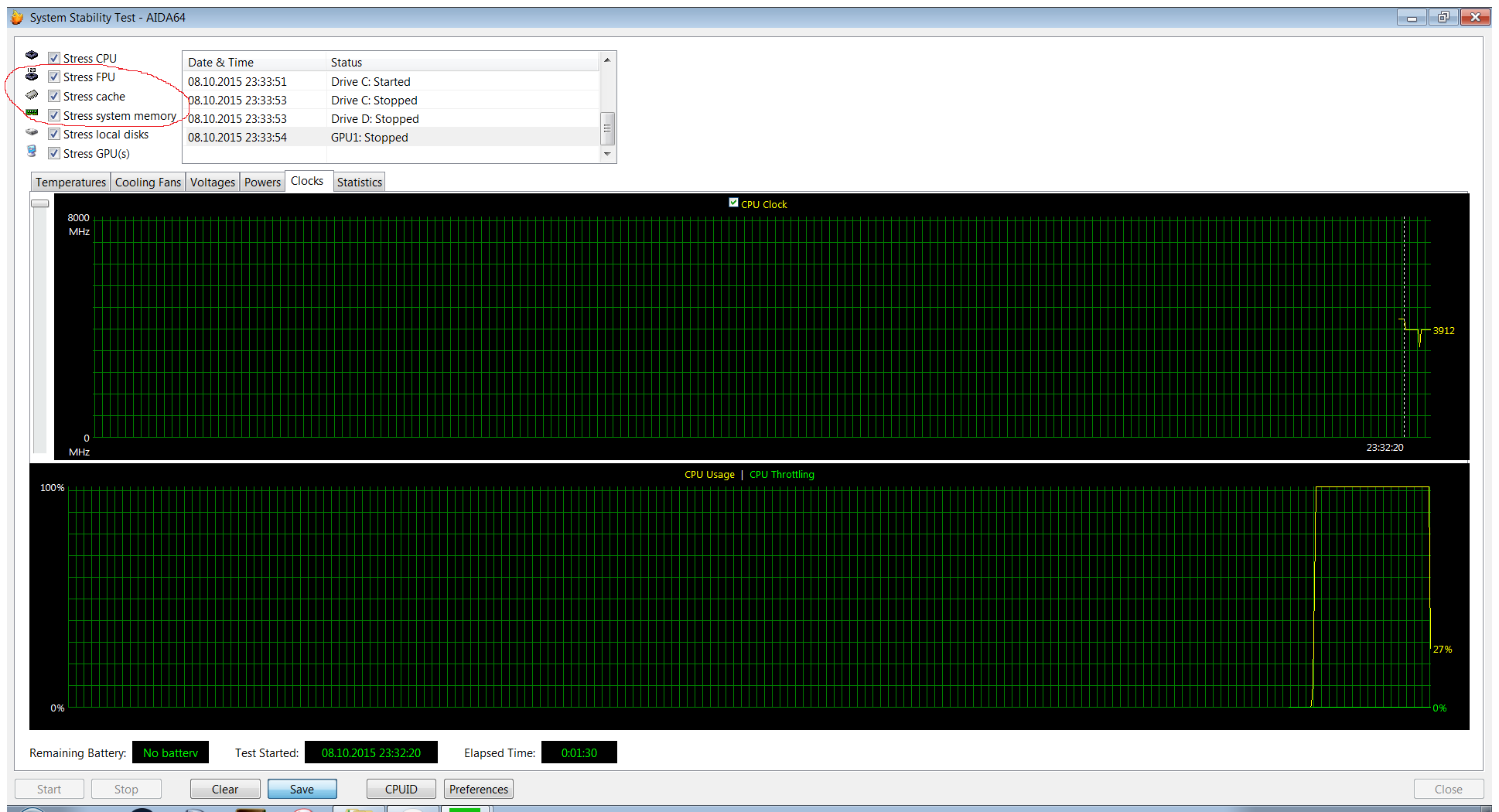Viewport: 1499px width, 812px height.
Task: Disable the Stress GPU(s) checkbox
Action: pos(54,153)
